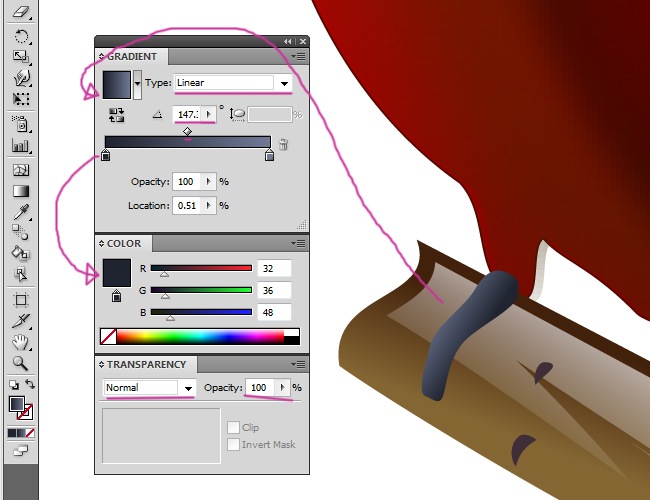Select the Column Graph tool
Screen dimensions: 650x500
tap(21, 146)
